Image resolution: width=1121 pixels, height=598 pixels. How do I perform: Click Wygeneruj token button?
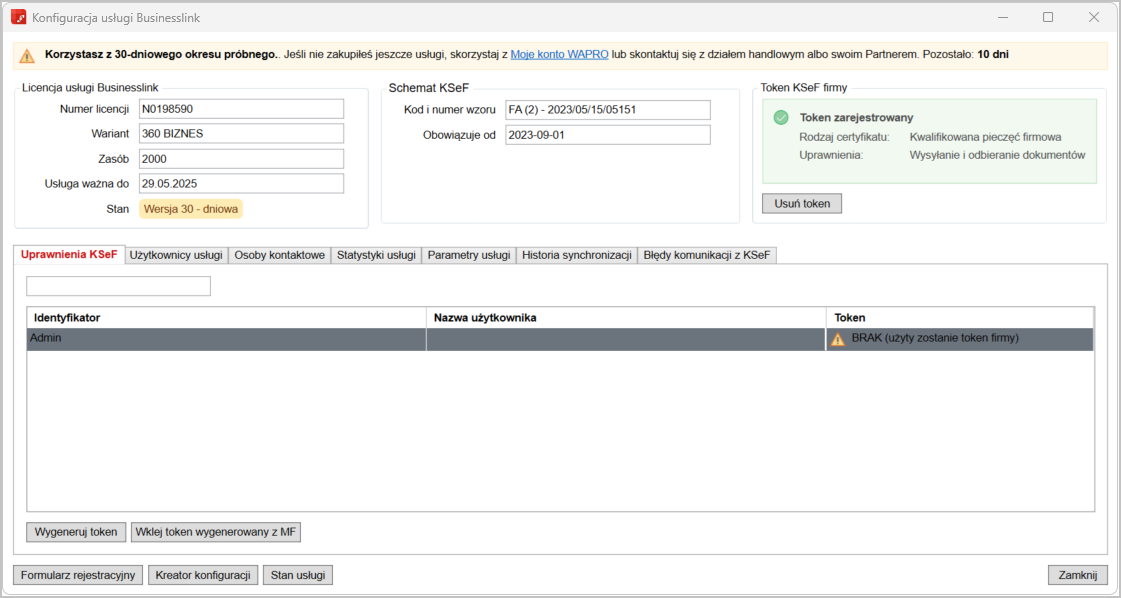[x=76, y=532]
